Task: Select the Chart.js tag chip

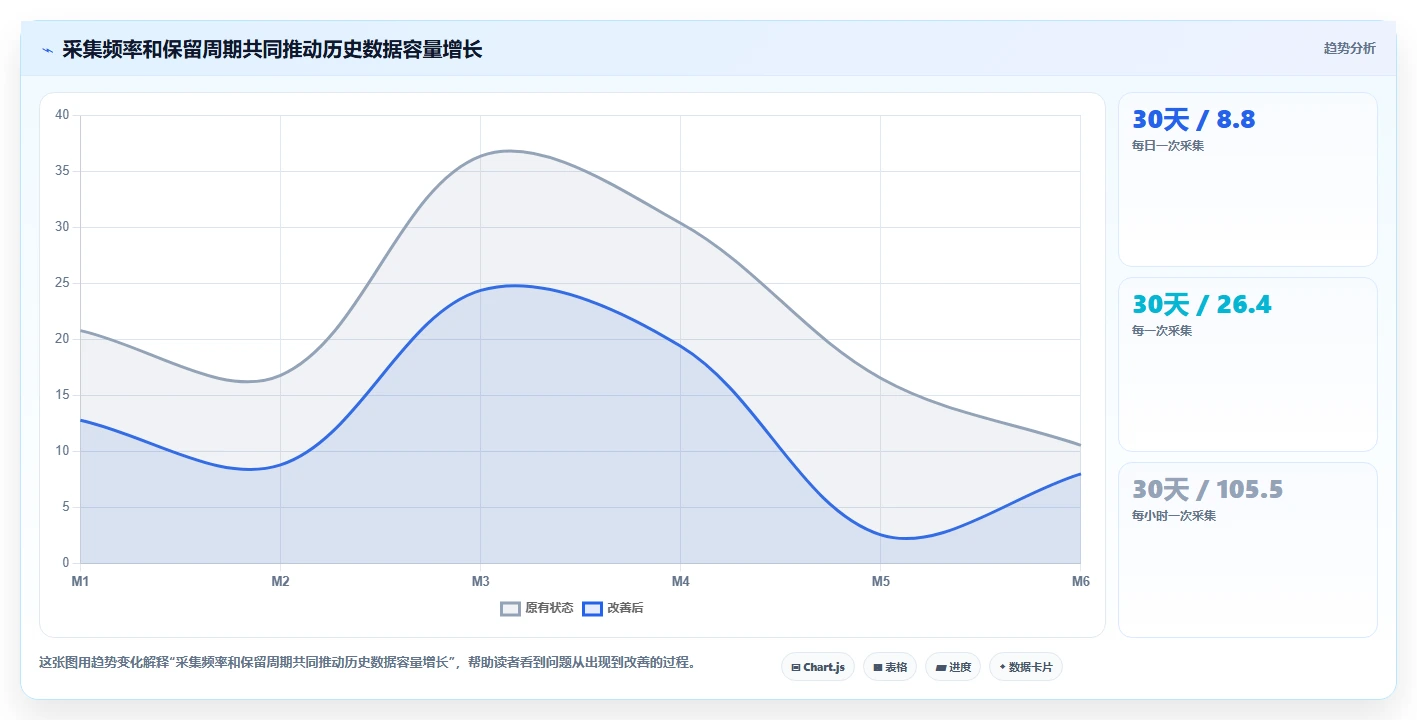Action: [818, 667]
